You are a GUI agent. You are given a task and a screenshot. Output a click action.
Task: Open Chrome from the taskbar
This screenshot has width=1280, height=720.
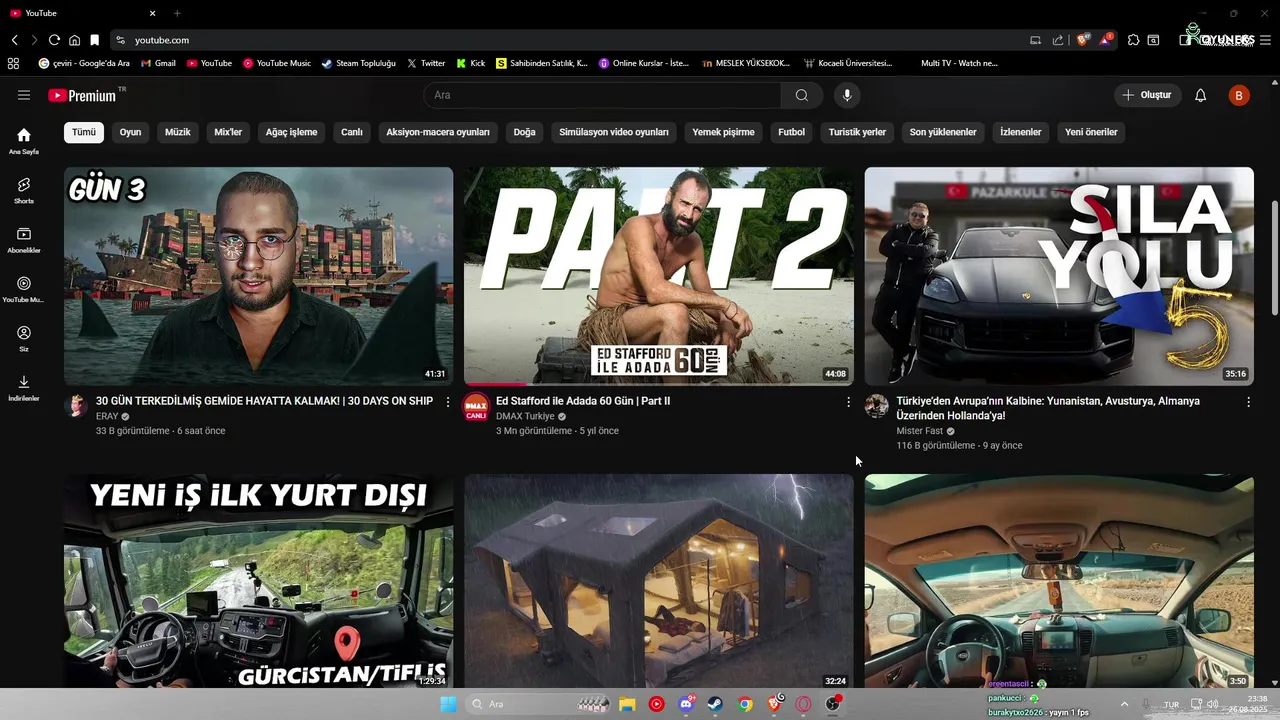pos(745,704)
